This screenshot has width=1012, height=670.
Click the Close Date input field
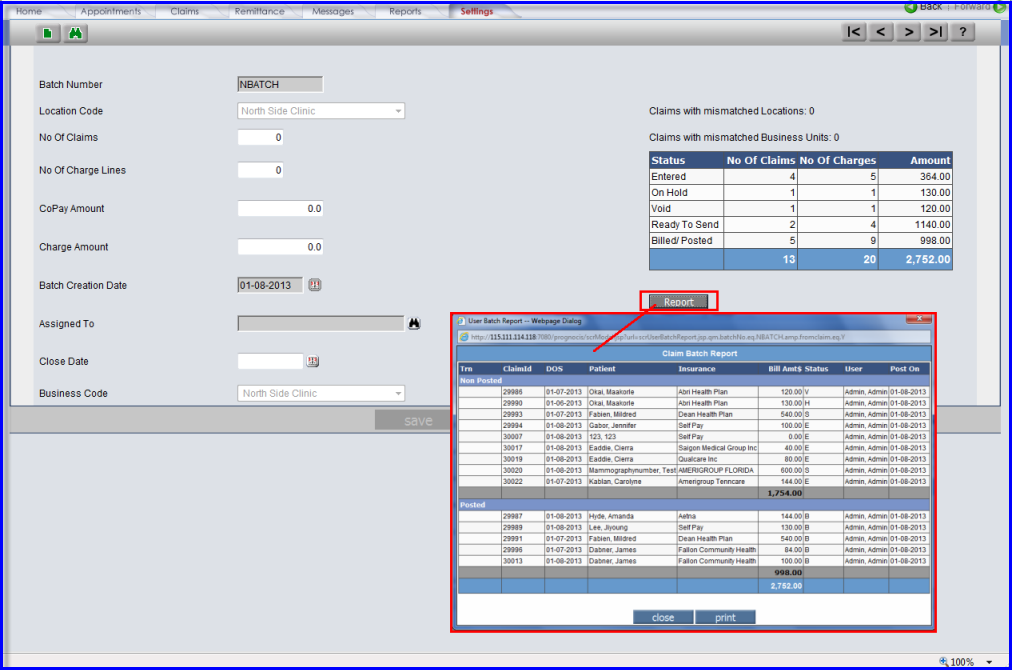[x=270, y=361]
